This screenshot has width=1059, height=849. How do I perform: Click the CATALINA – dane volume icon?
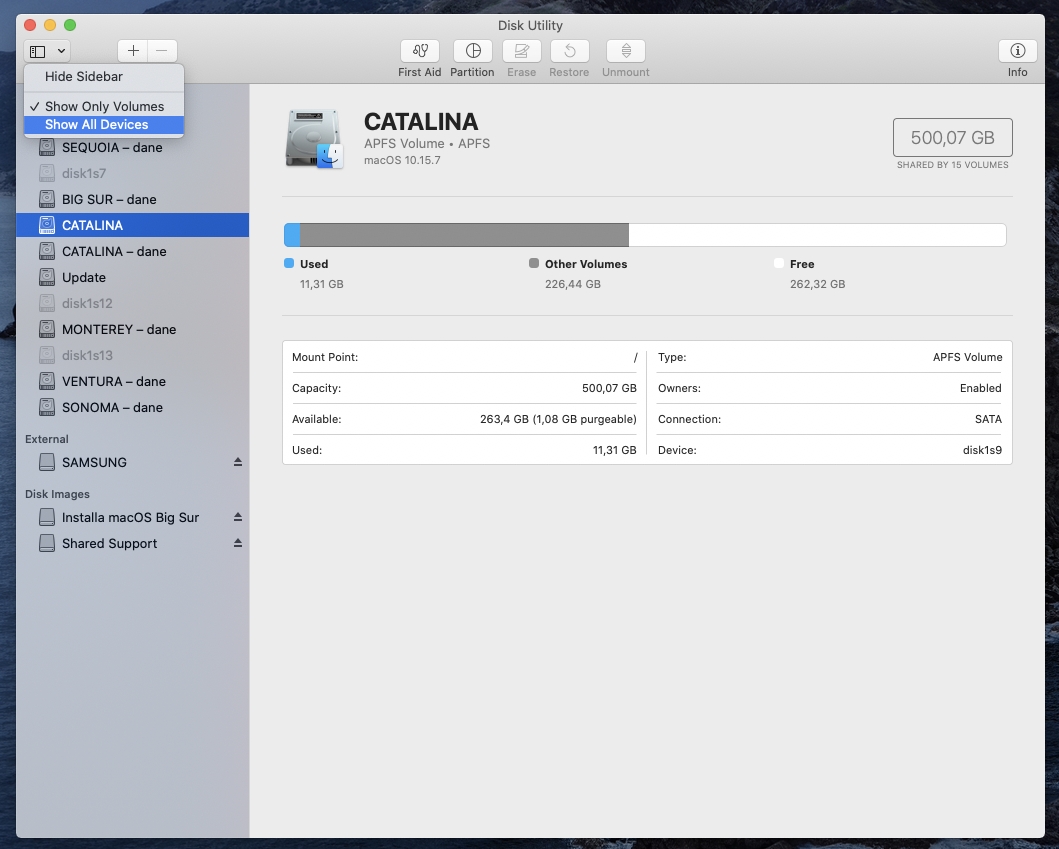pyautogui.click(x=47, y=251)
